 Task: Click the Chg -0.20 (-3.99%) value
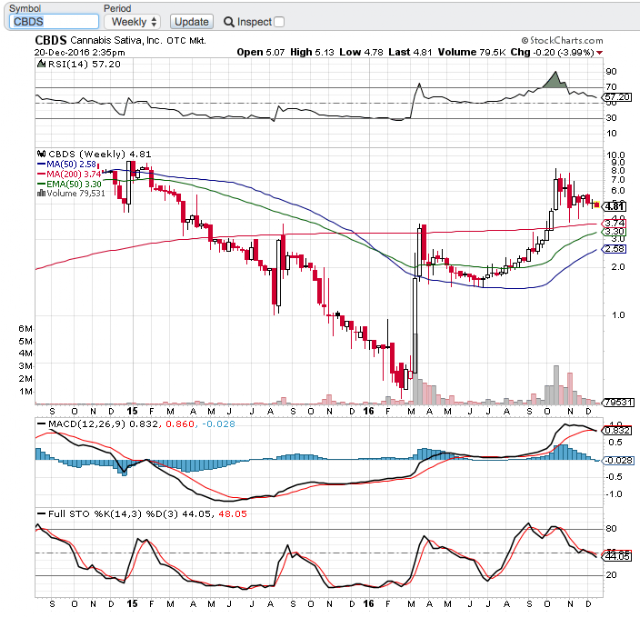tap(552, 52)
